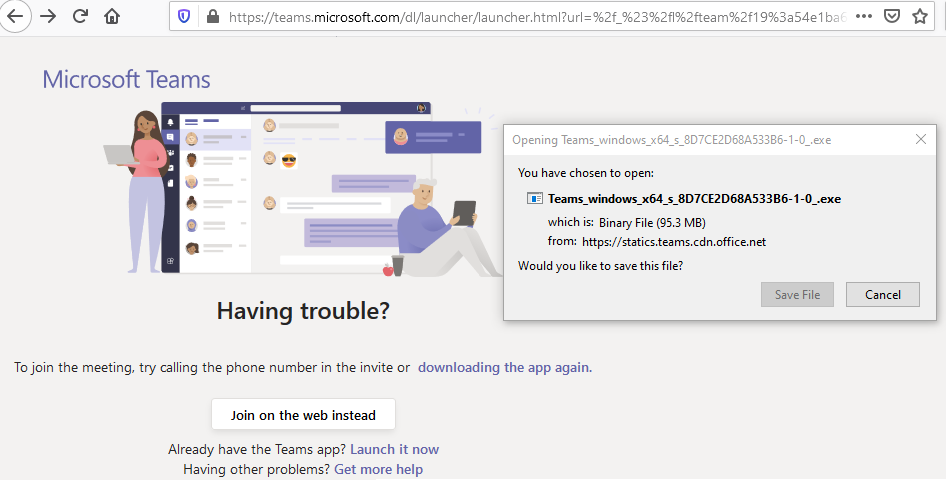Click Join on the web instead
Screen dimensions: 946x480
303,414
